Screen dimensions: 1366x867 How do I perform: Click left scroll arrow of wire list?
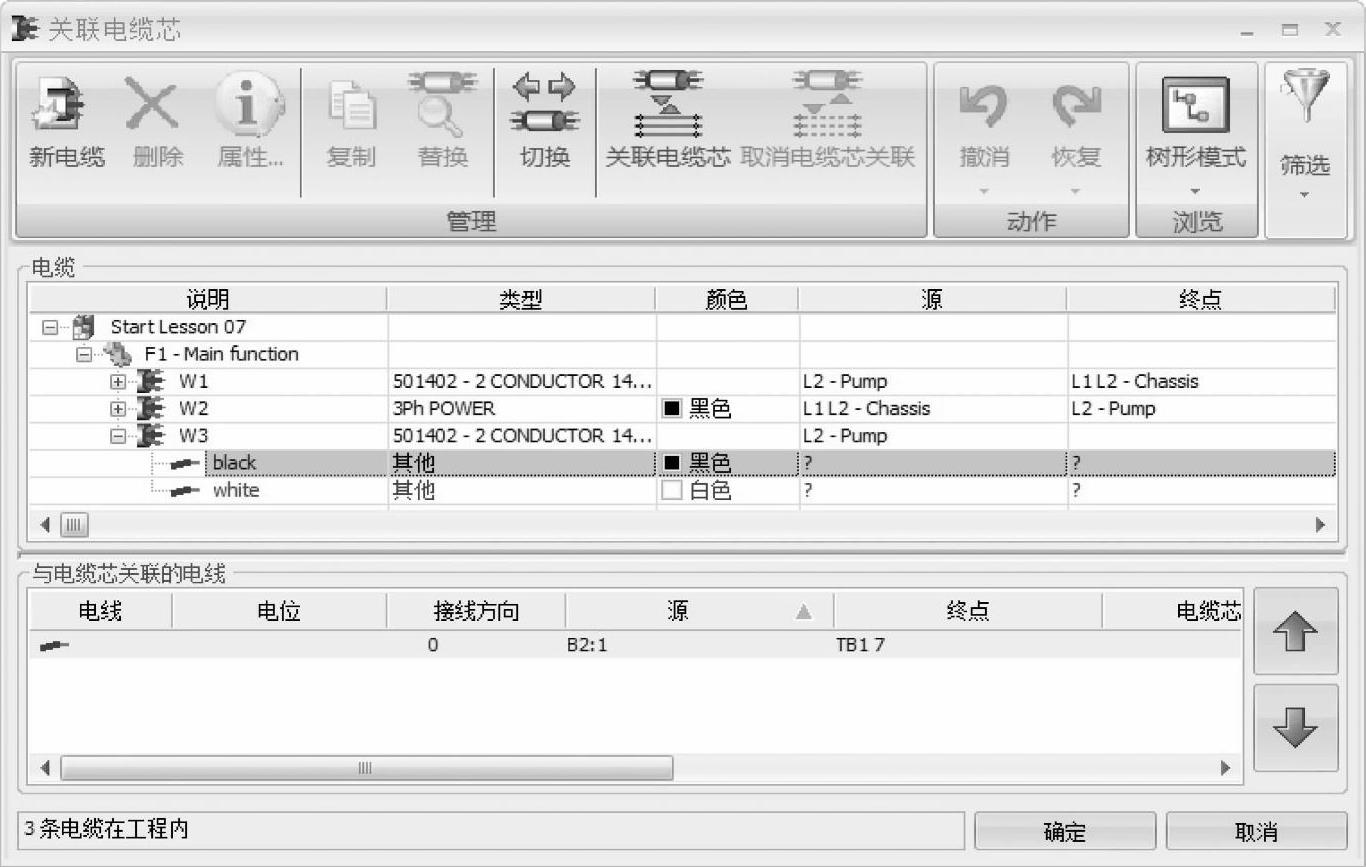pyautogui.click(x=44, y=768)
